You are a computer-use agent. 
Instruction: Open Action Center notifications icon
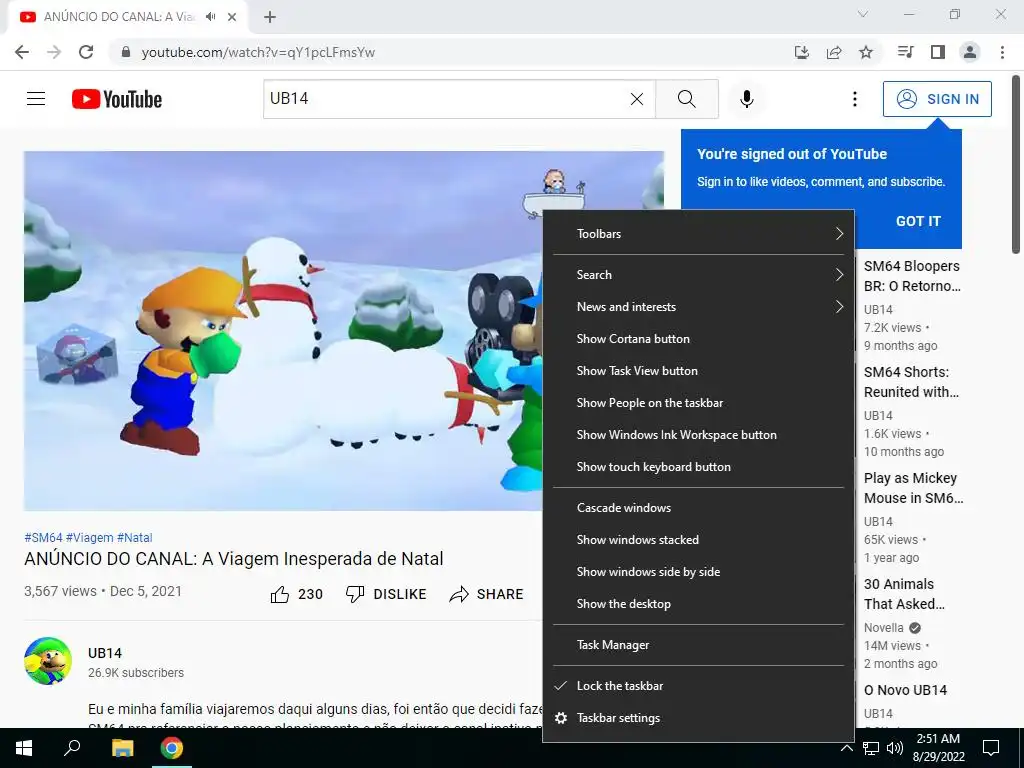click(991, 748)
